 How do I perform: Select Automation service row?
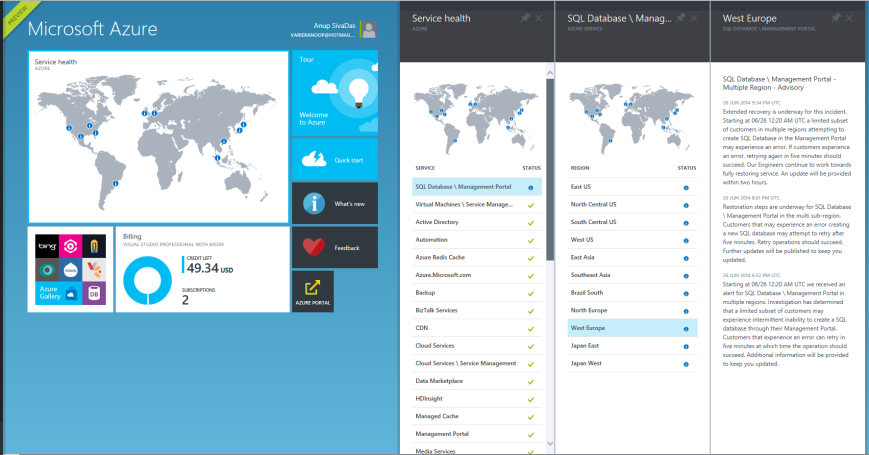(477, 240)
